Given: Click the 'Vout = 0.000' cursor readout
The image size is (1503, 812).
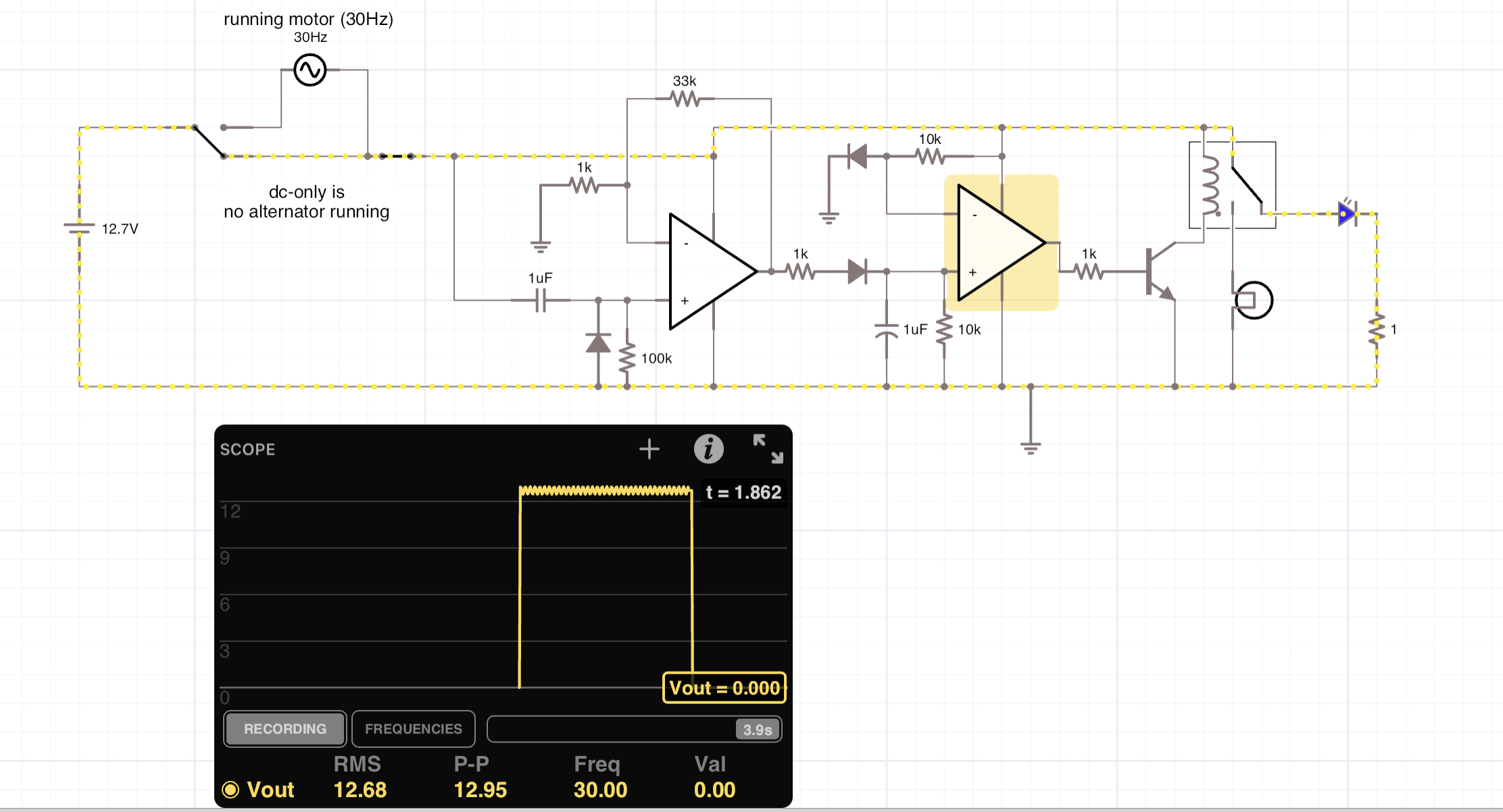Looking at the screenshot, I should coord(724,688).
